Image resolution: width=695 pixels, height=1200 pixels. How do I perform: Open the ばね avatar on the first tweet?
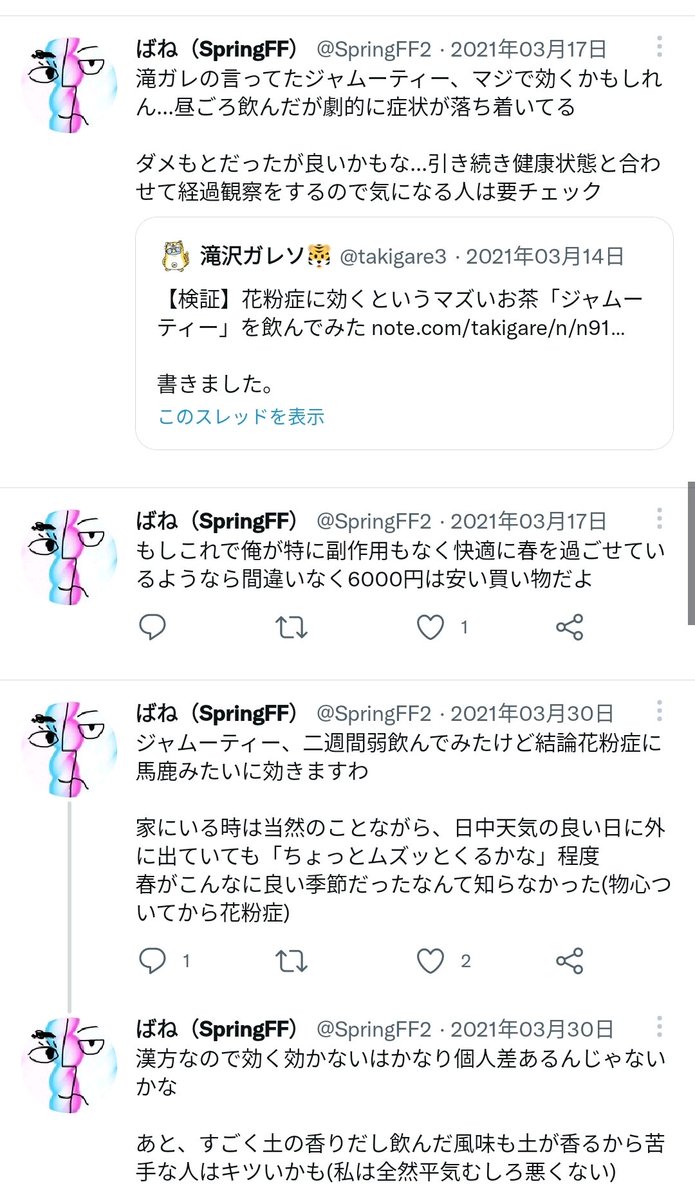coord(69,84)
